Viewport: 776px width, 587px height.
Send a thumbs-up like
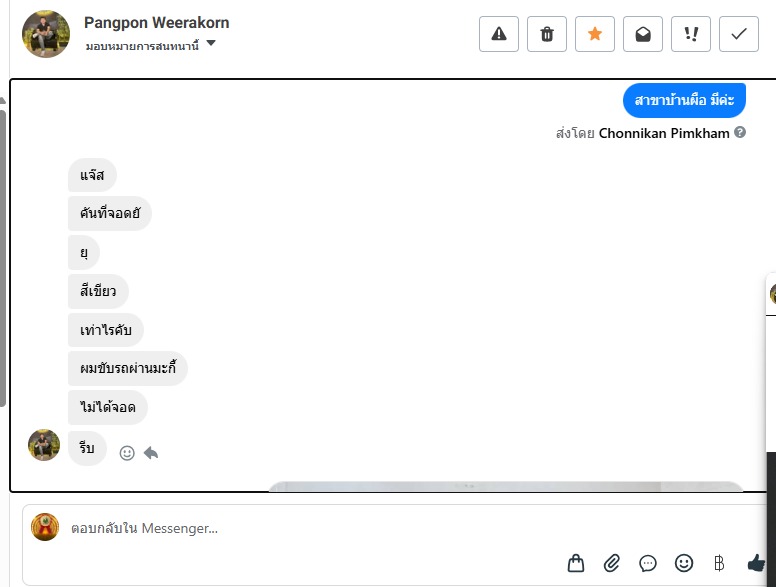[x=756, y=563]
